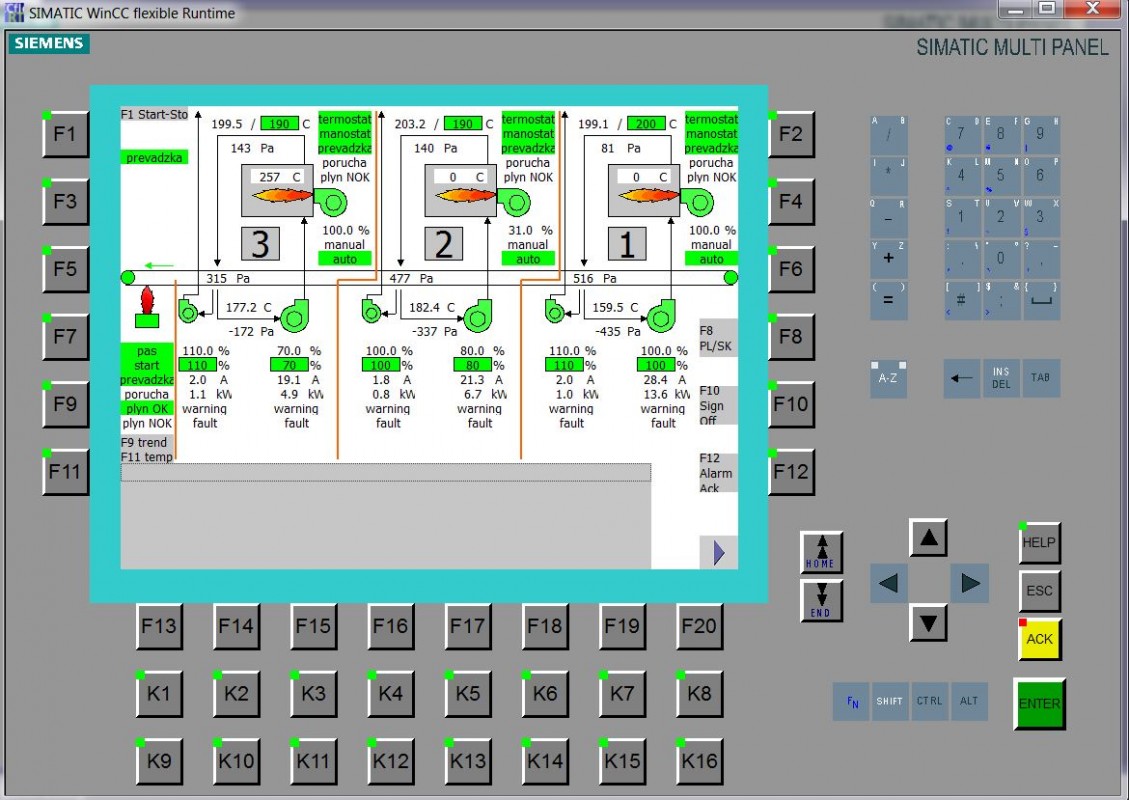Toggle the A-Z keyboard mode key
Screen dimensions: 1129x800
click(889, 378)
